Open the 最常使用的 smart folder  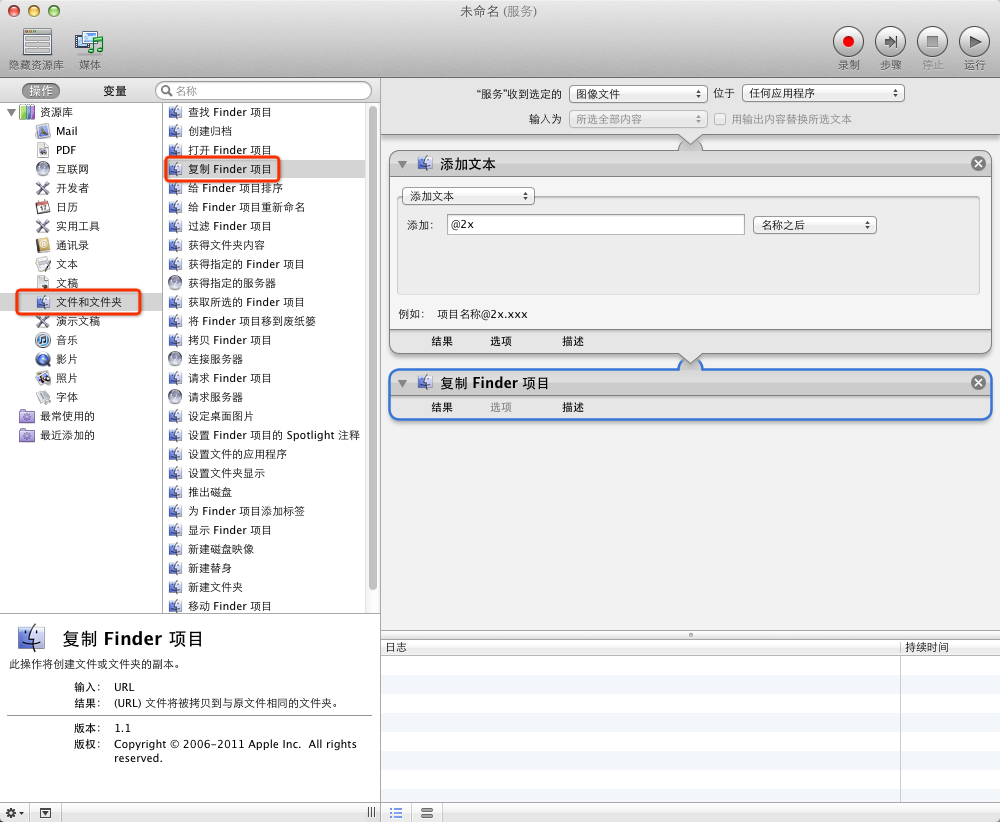pyautogui.click(x=67, y=416)
